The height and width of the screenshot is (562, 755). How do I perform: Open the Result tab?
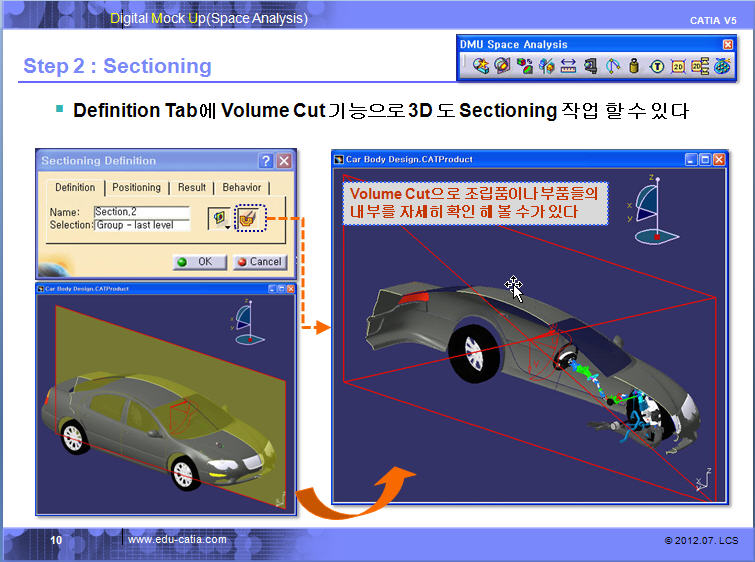[191, 188]
